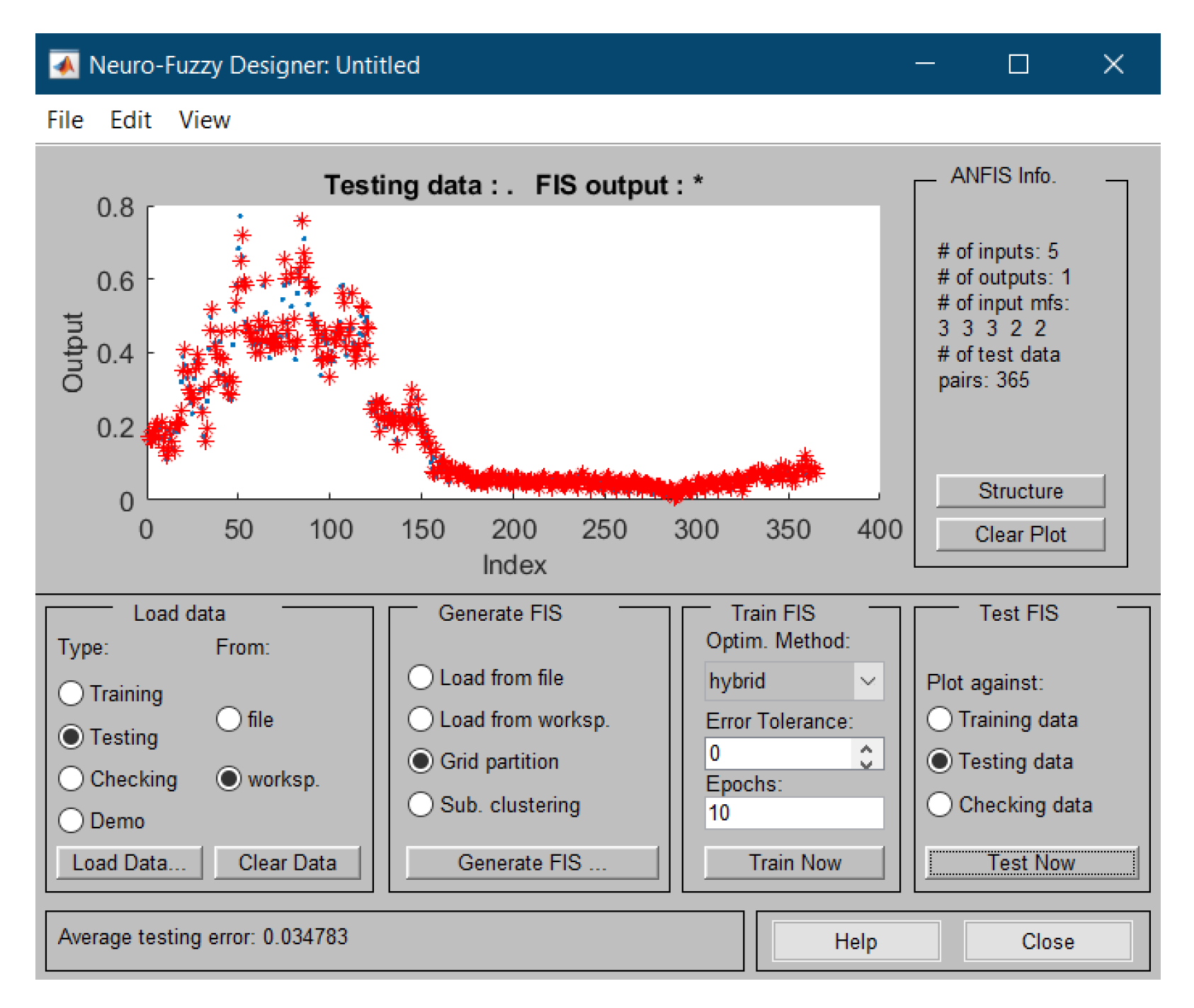Select Load from worksp. FIS option

point(421,718)
